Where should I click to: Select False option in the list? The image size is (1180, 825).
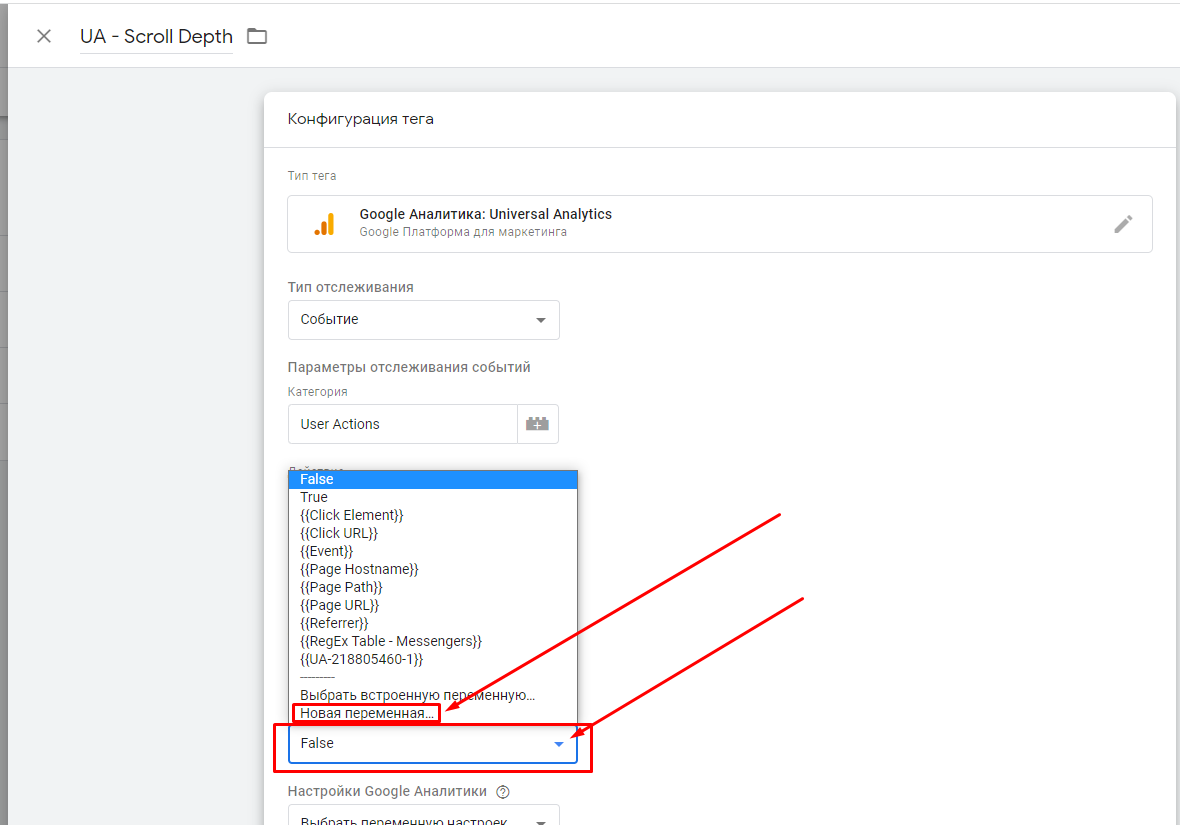pos(317,479)
